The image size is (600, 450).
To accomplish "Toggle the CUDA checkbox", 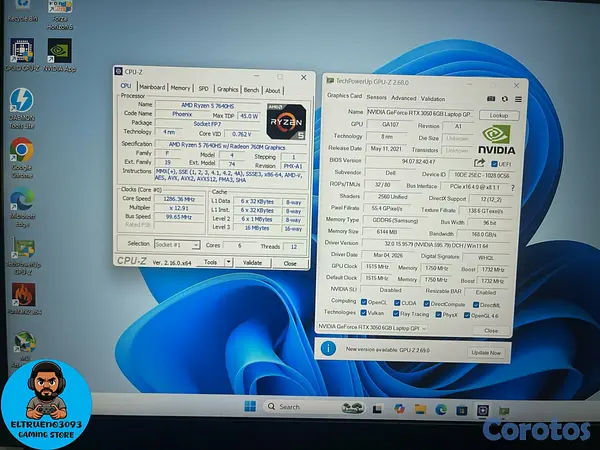I will pyautogui.click(x=397, y=303).
